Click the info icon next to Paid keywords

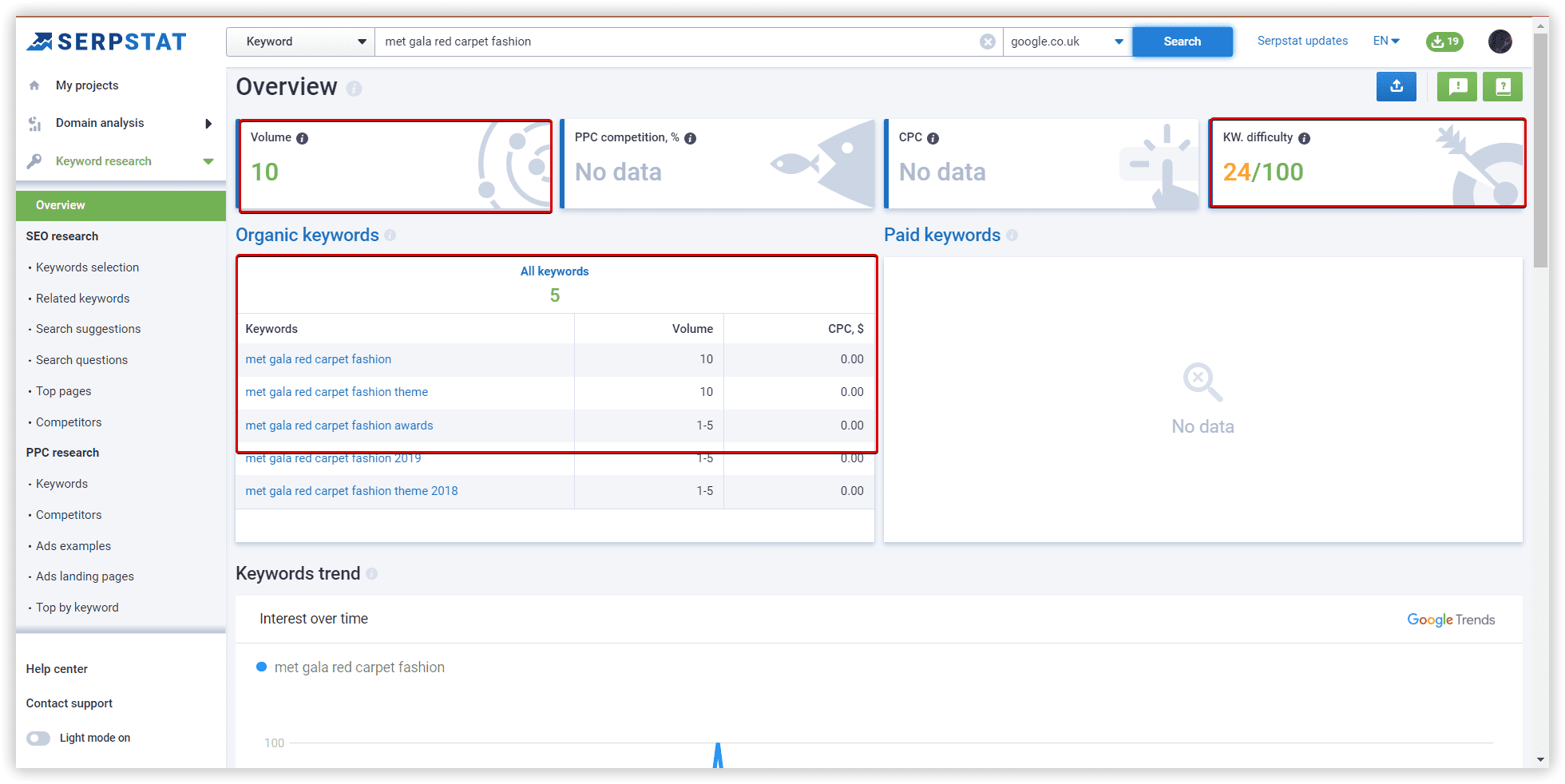click(1012, 235)
